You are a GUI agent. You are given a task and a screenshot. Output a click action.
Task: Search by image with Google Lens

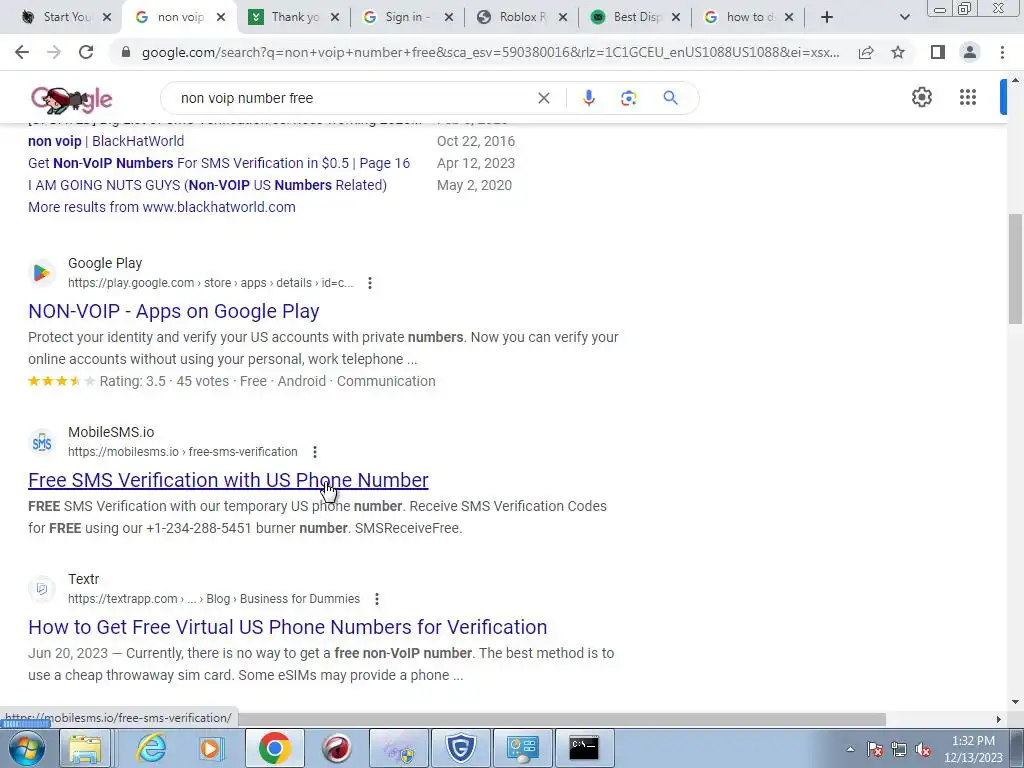point(628,98)
